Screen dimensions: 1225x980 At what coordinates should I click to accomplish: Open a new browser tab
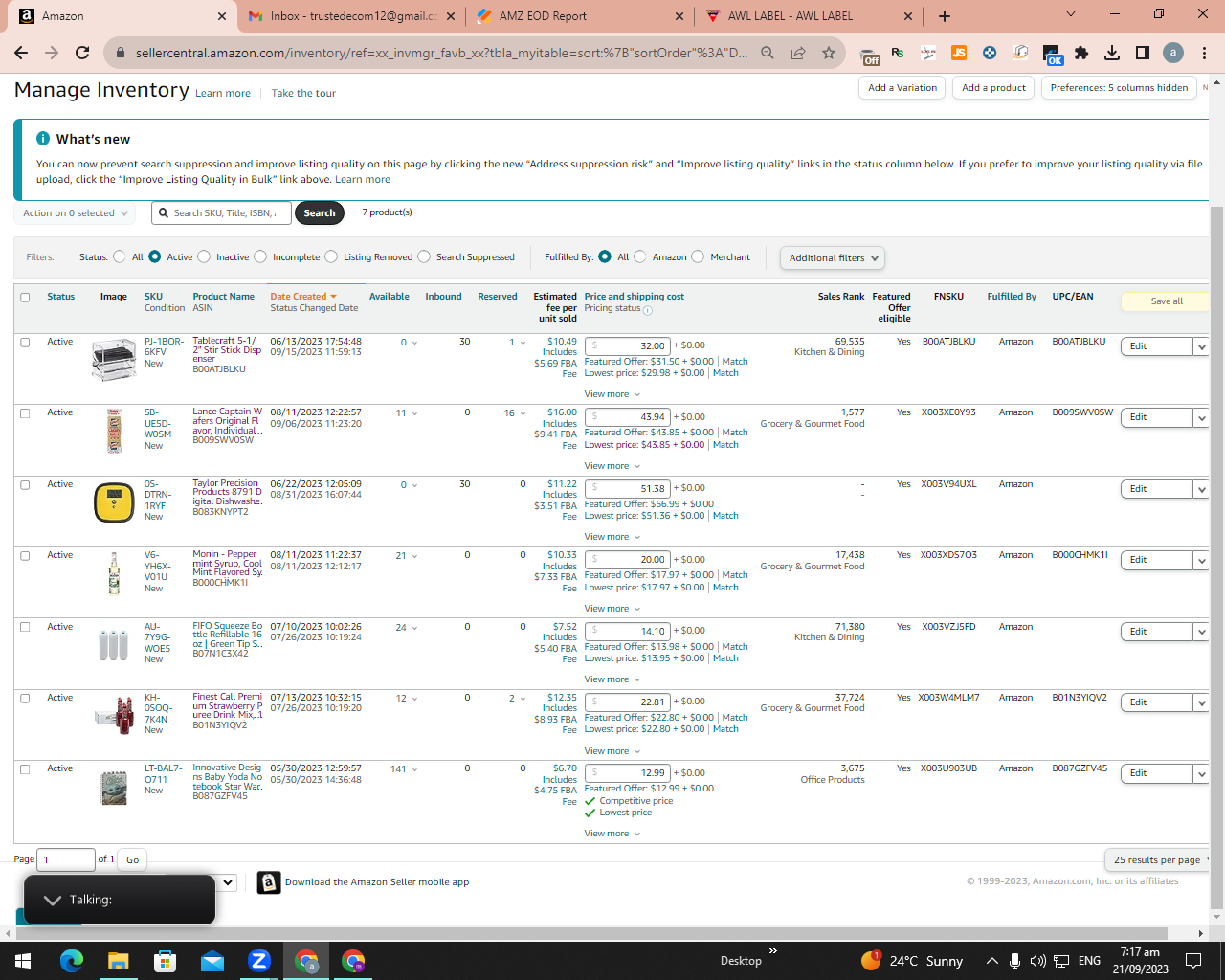[x=945, y=15]
